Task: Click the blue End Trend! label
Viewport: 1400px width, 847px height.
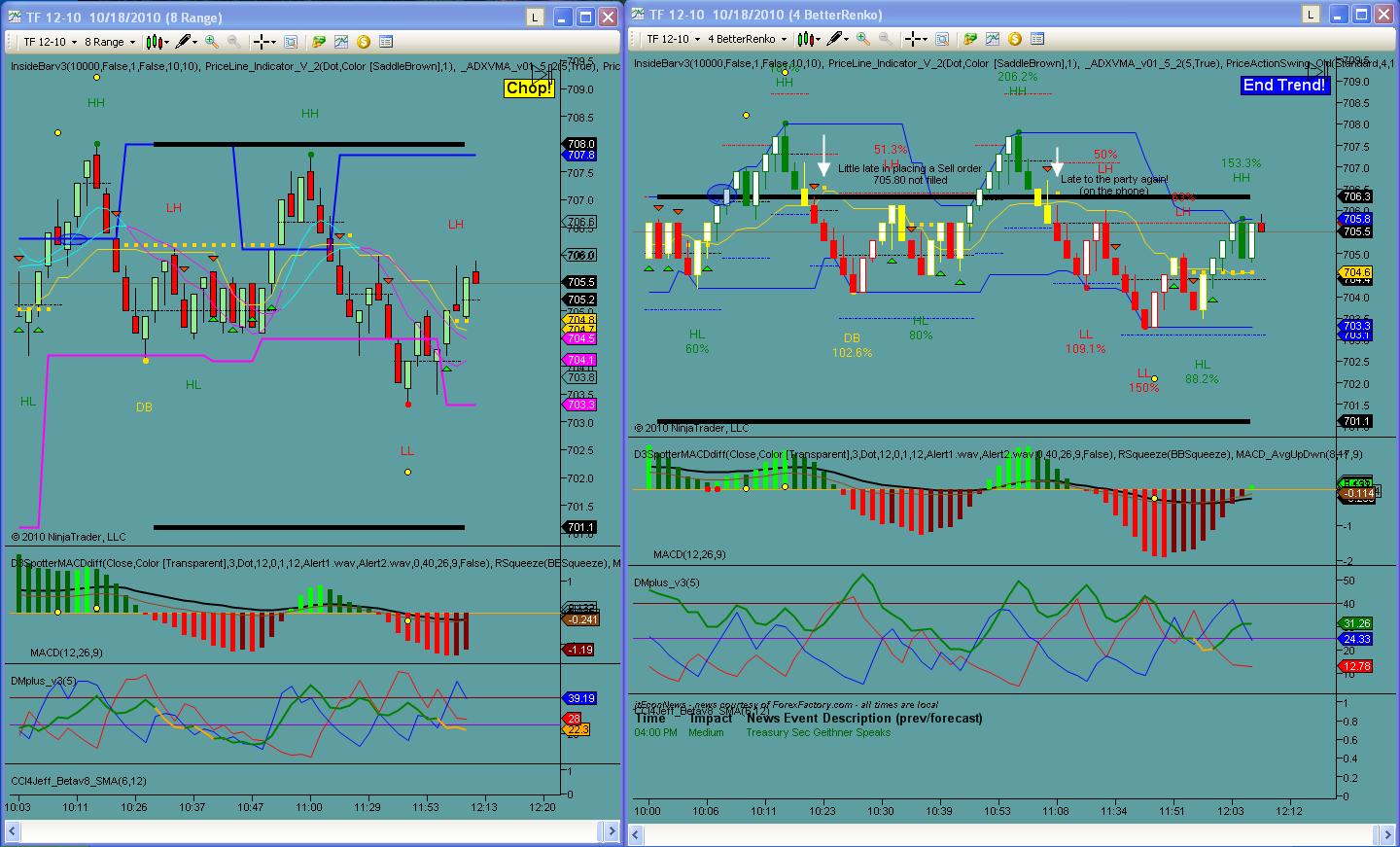Action: coord(1284,86)
